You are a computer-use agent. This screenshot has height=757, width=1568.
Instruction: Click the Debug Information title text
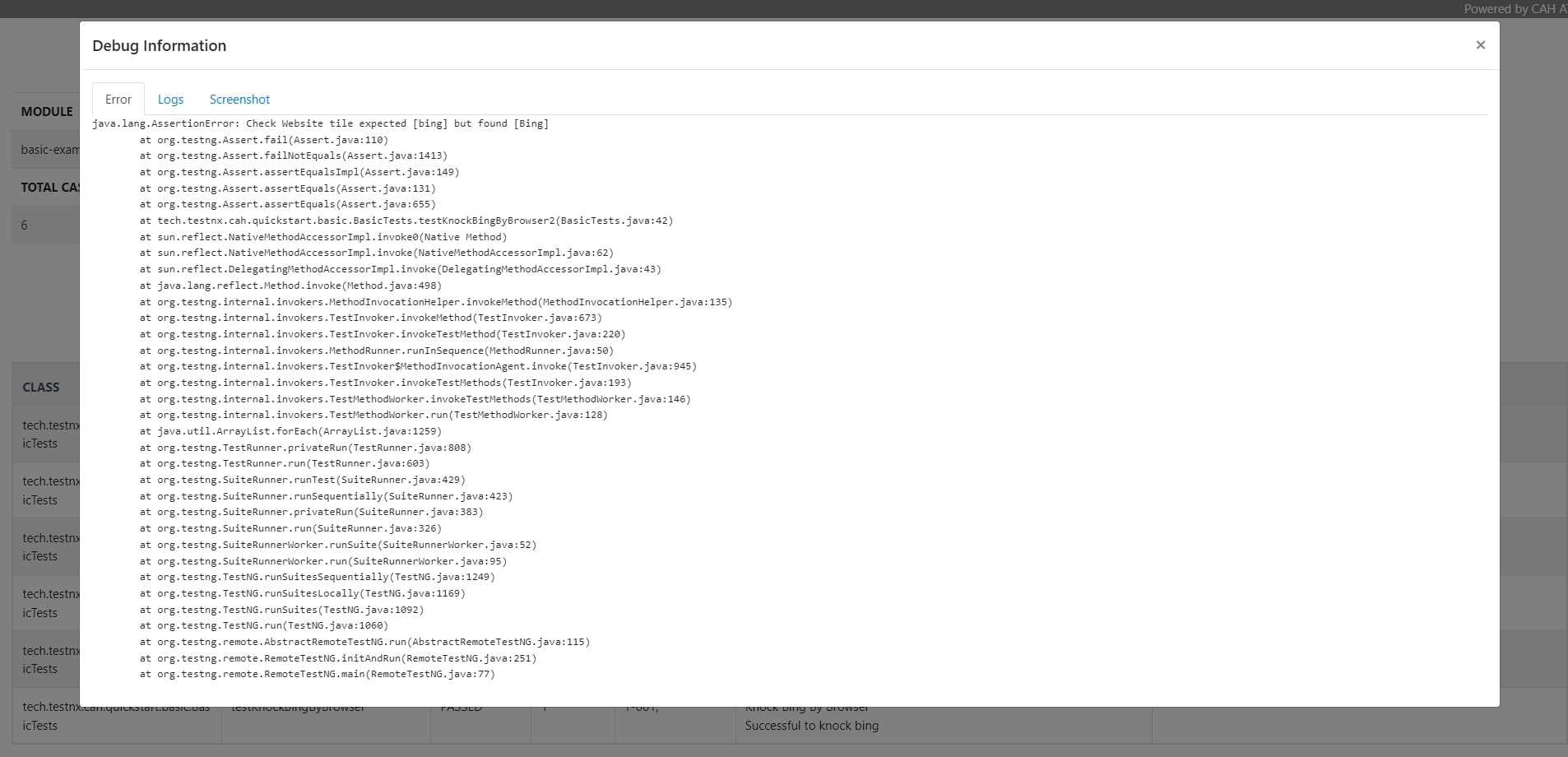[x=159, y=45]
